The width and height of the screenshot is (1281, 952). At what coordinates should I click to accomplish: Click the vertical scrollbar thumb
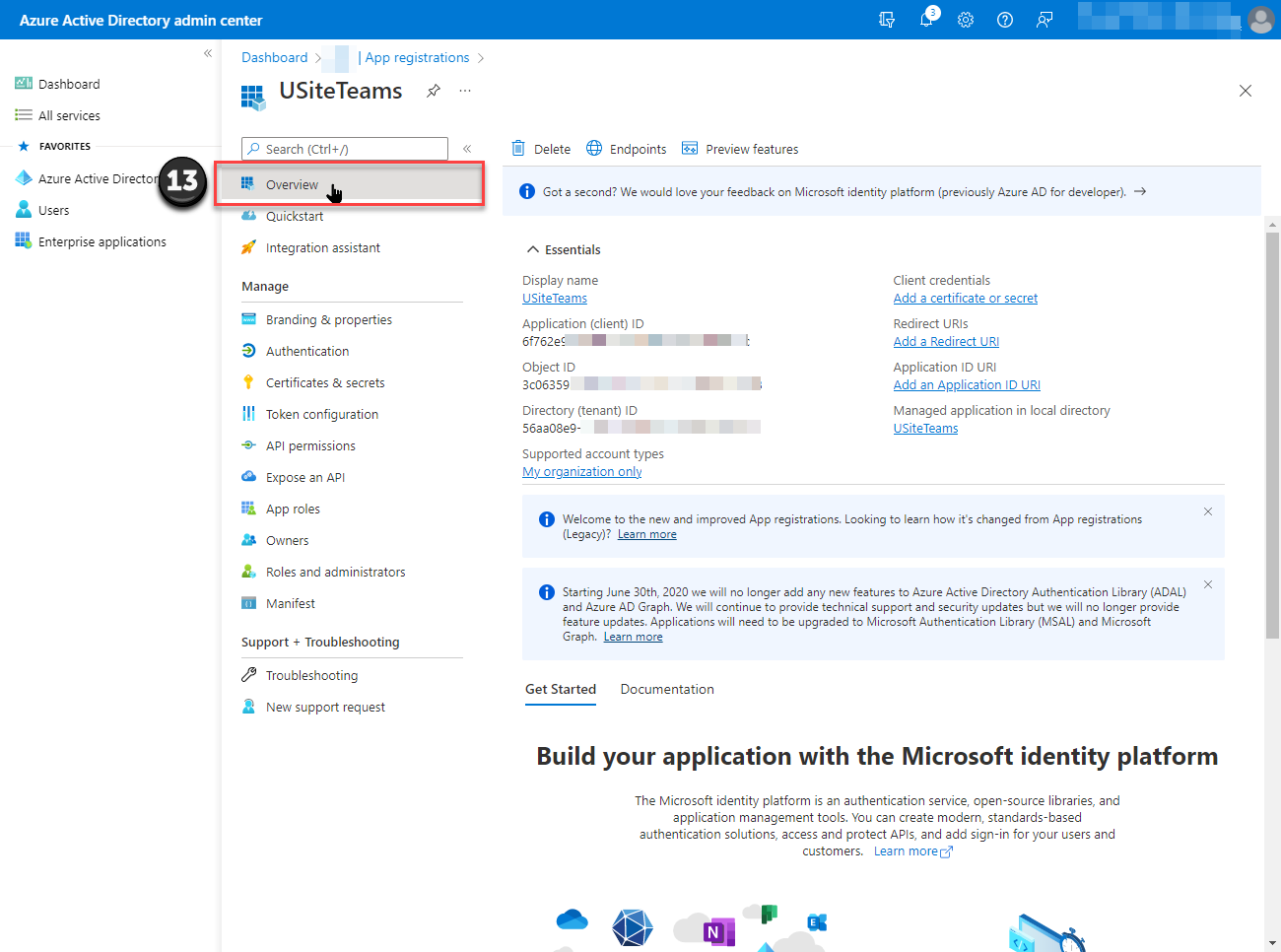(x=1272, y=434)
